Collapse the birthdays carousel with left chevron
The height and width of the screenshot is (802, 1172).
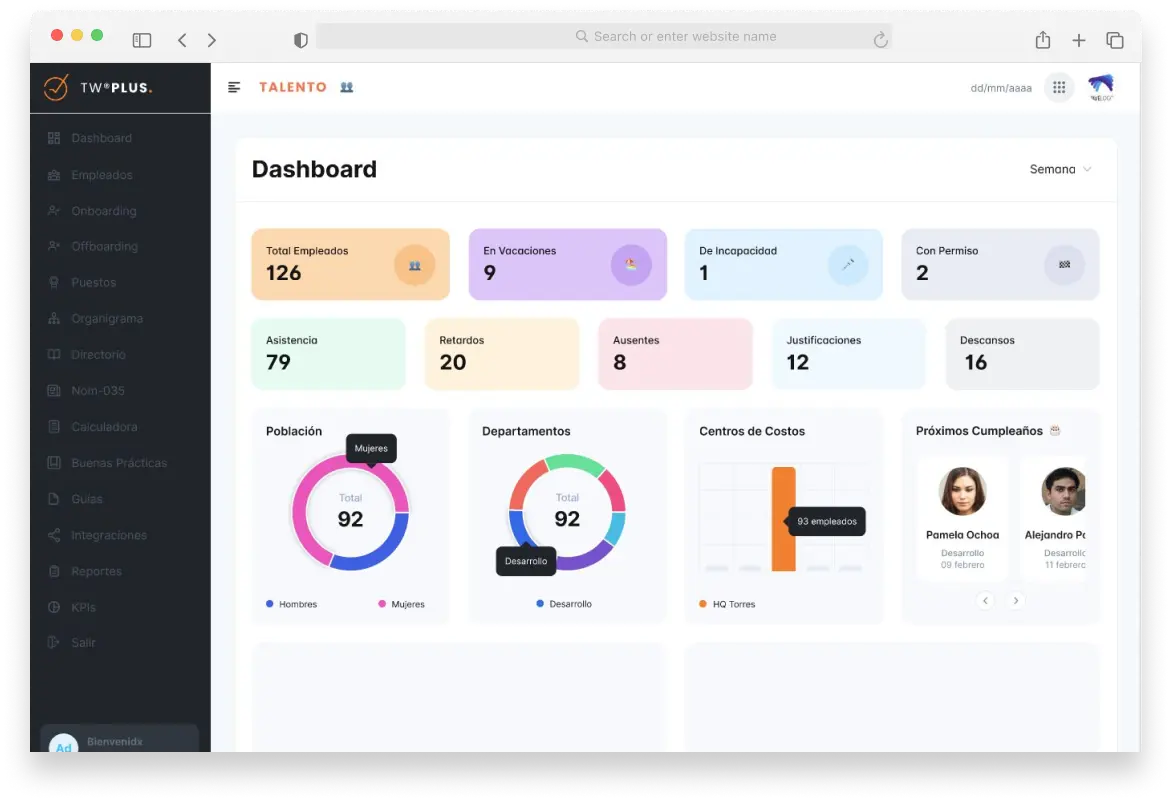coord(985,600)
